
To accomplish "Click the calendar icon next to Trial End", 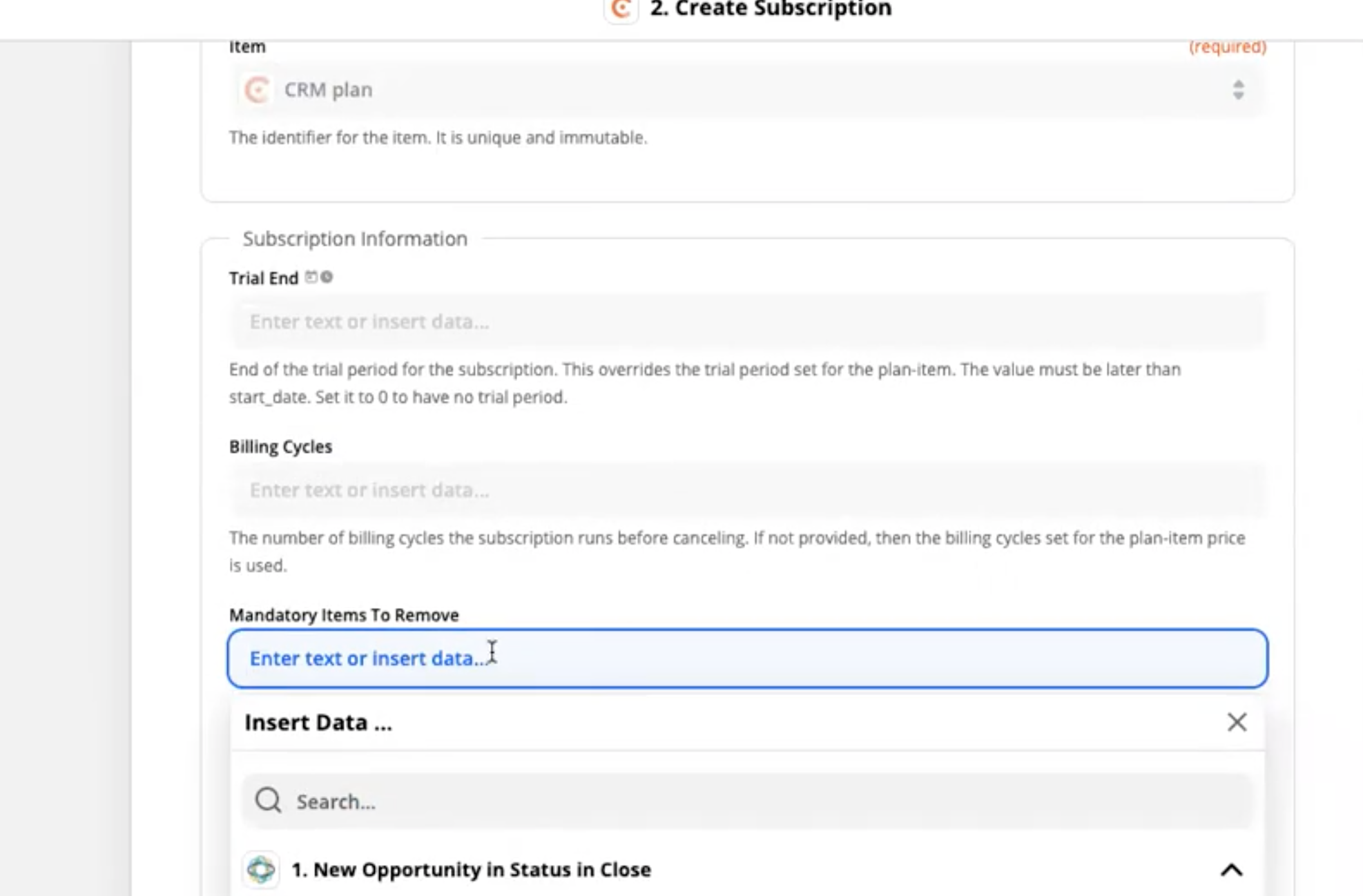I will 311,277.
